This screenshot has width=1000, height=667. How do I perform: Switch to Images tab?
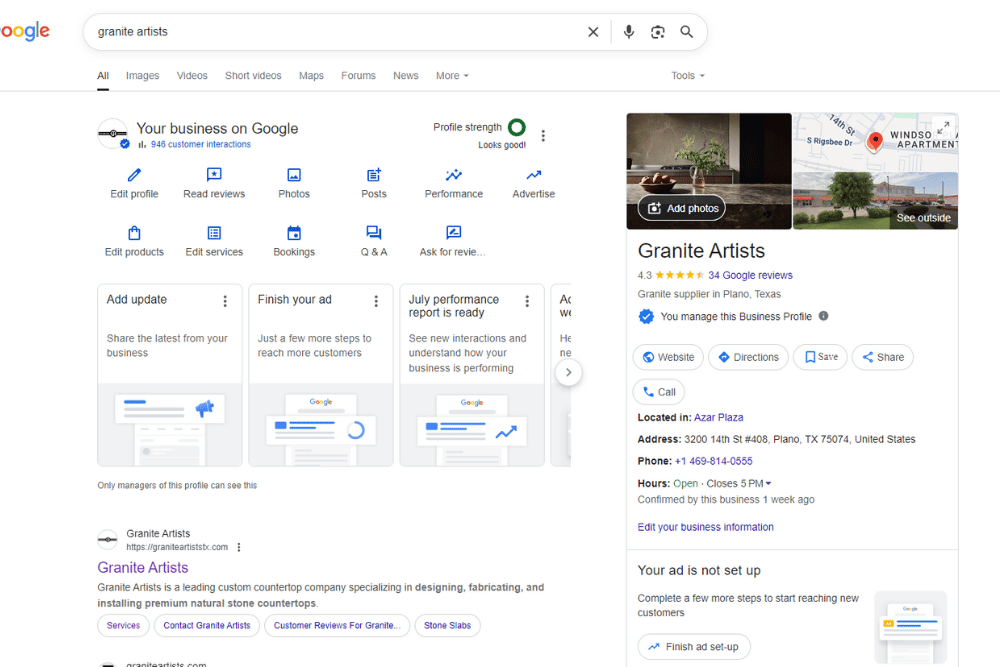pos(142,75)
